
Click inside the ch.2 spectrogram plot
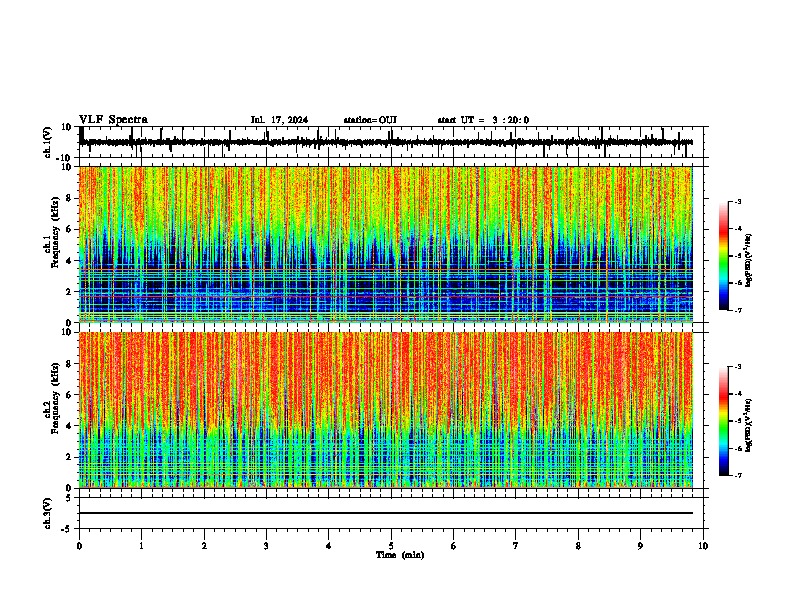[386, 410]
